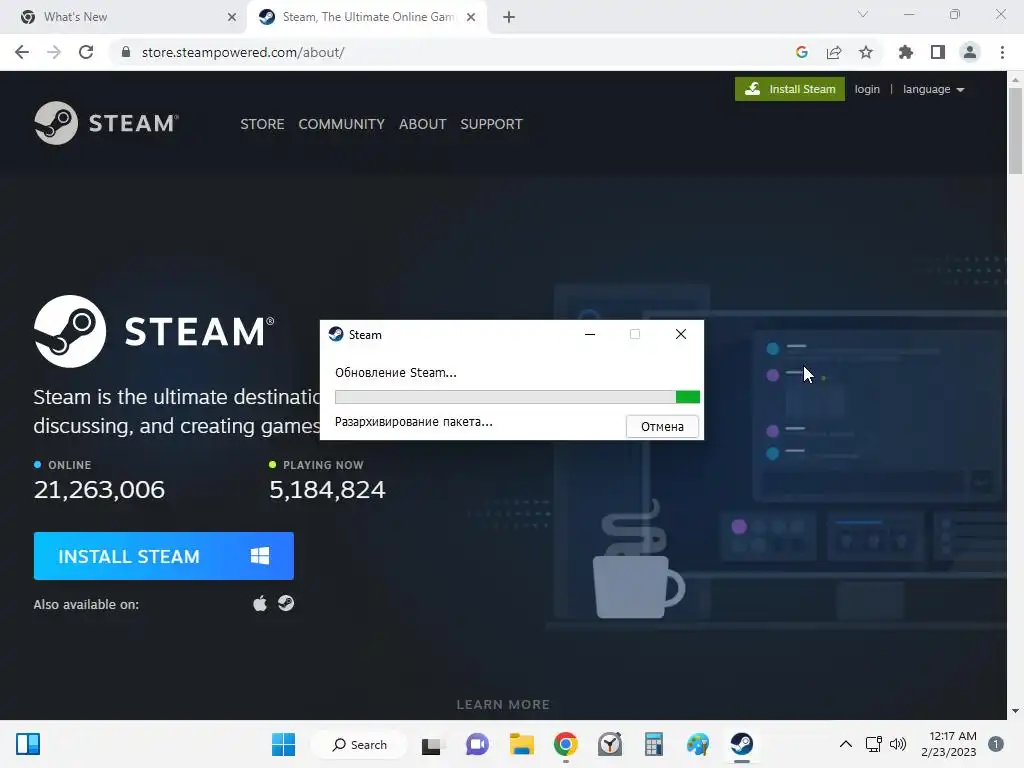Click the SteamOS icon under Also available on

[286, 603]
